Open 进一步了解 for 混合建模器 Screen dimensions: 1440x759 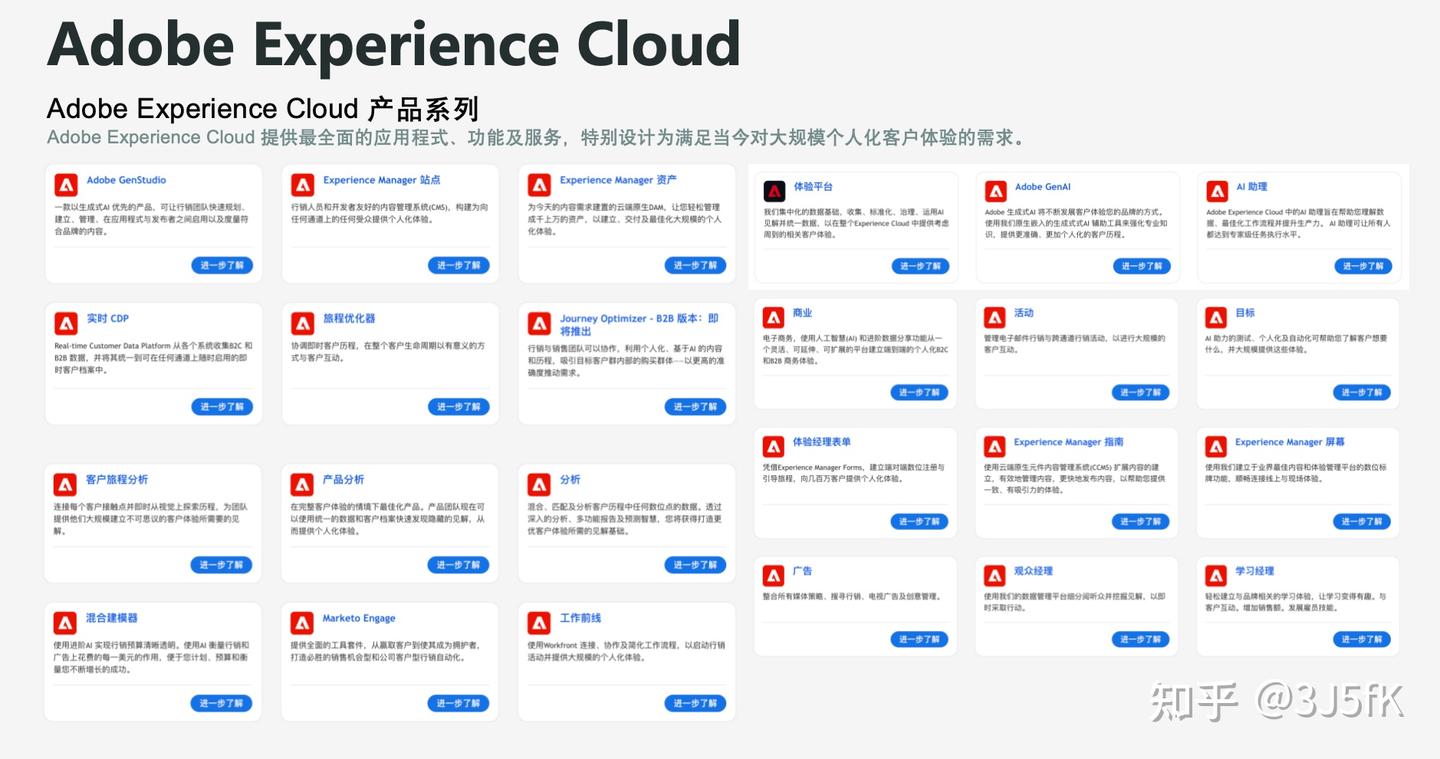click(x=222, y=703)
